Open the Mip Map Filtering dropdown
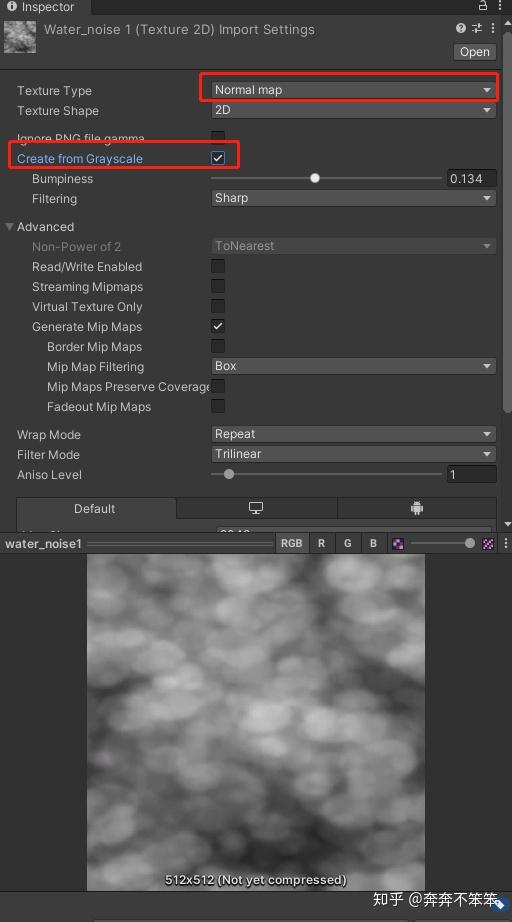The height and width of the screenshot is (922, 512). 353,366
